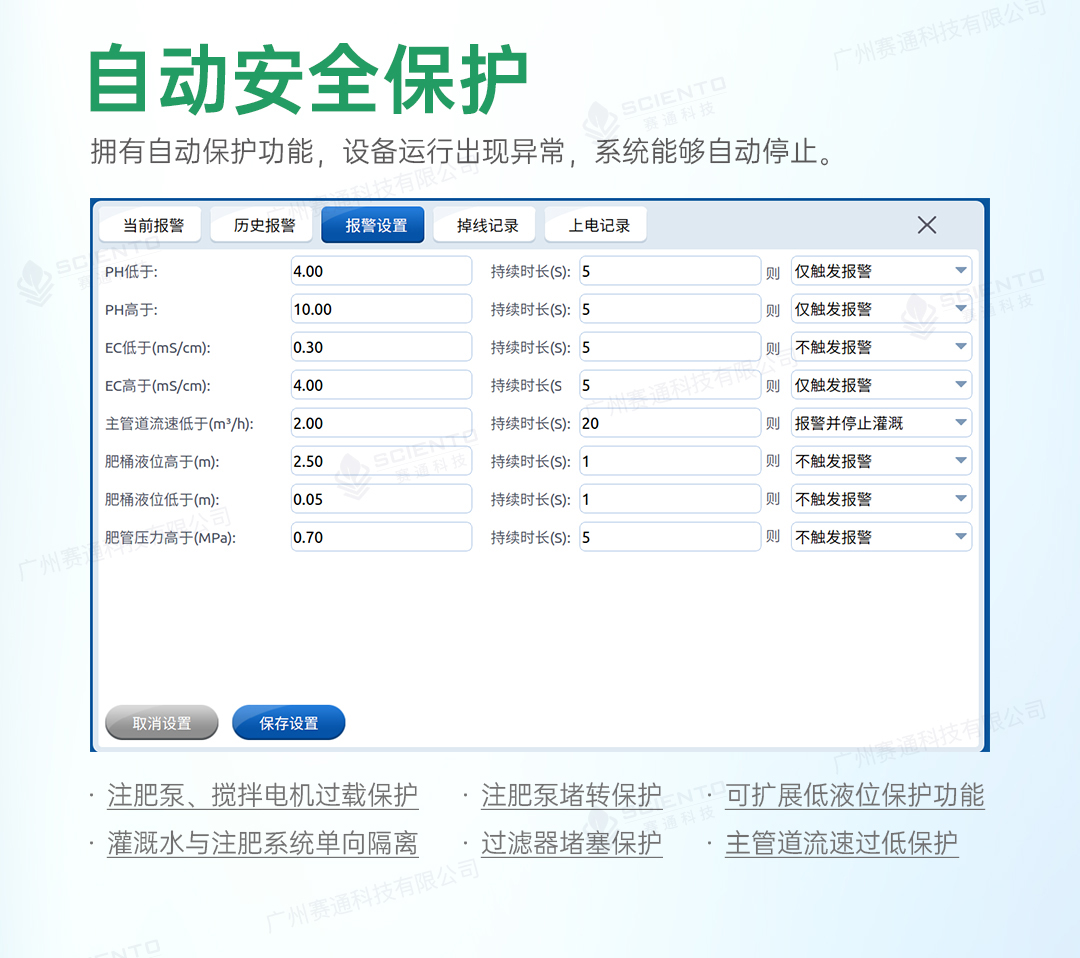Click the 取消设置 button

point(161,722)
